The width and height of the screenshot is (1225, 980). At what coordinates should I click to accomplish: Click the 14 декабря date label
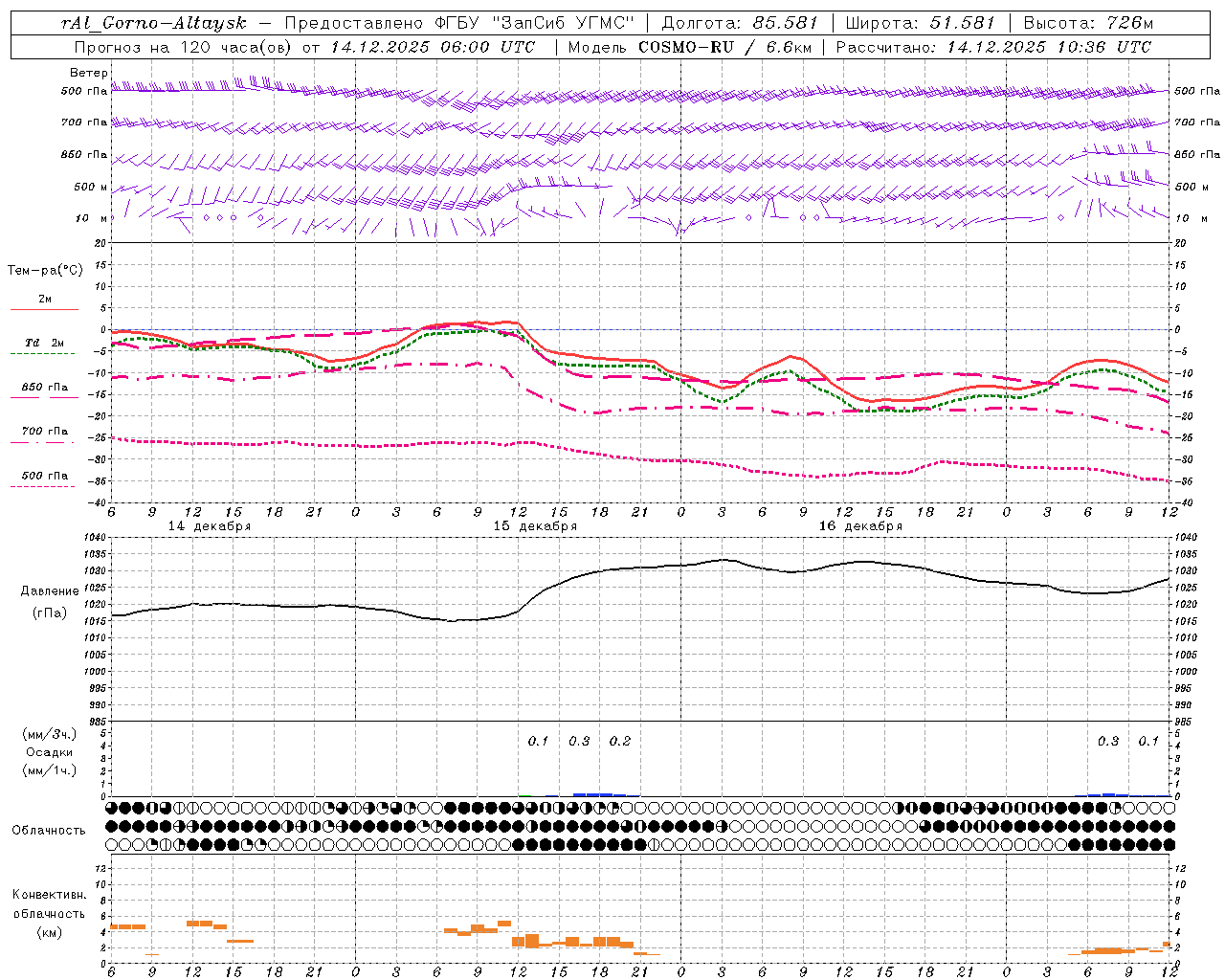[210, 526]
